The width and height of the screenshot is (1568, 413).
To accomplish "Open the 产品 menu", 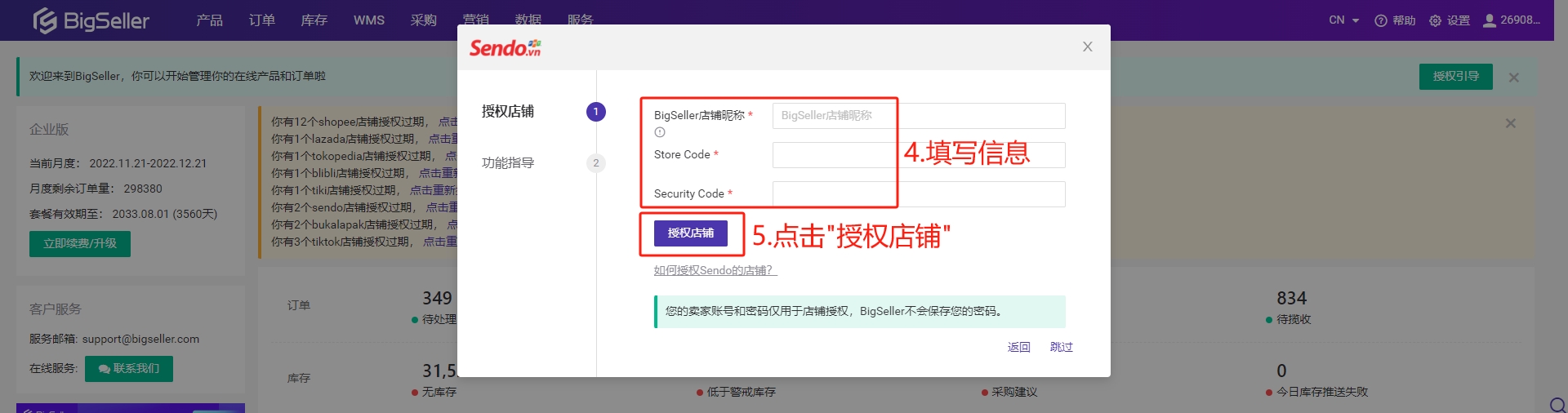I will tap(209, 20).
